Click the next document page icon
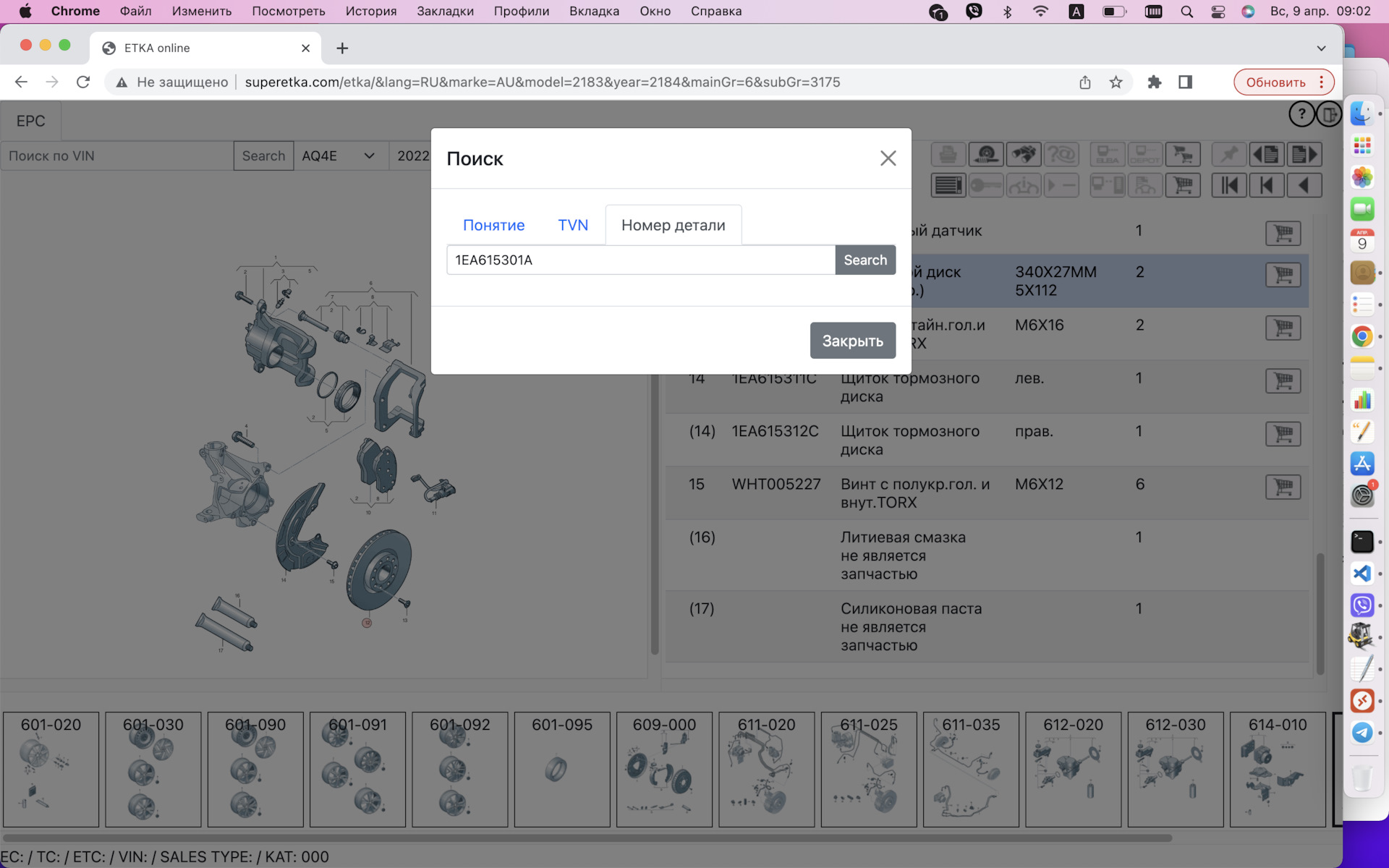Screen dimensions: 1389x868 (x=1304, y=154)
